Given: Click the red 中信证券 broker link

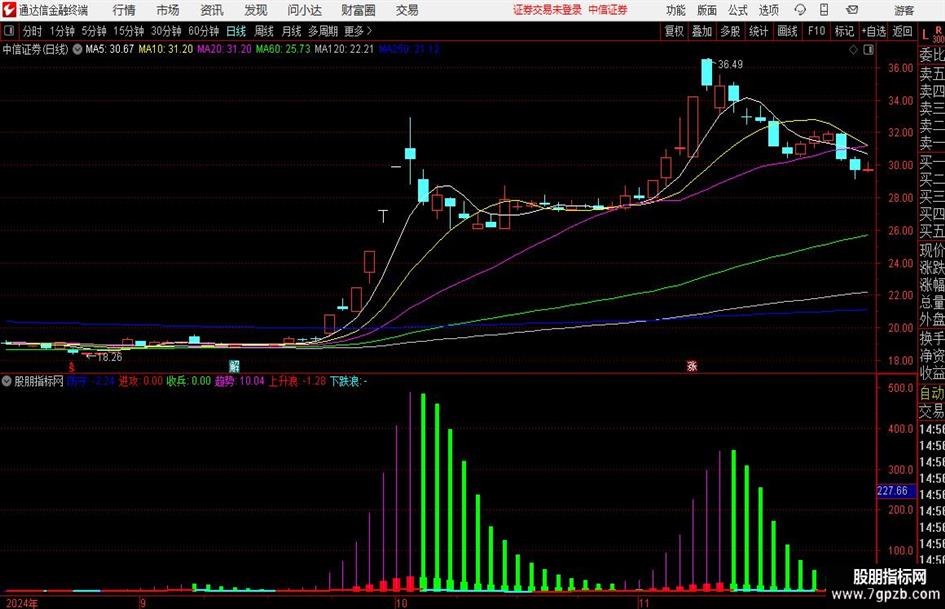Looking at the screenshot, I should click(608, 10).
